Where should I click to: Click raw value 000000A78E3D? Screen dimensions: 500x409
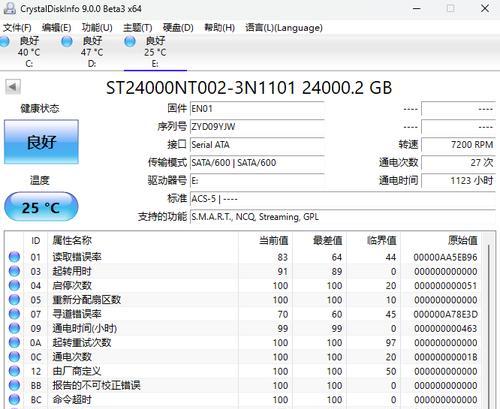click(x=445, y=314)
